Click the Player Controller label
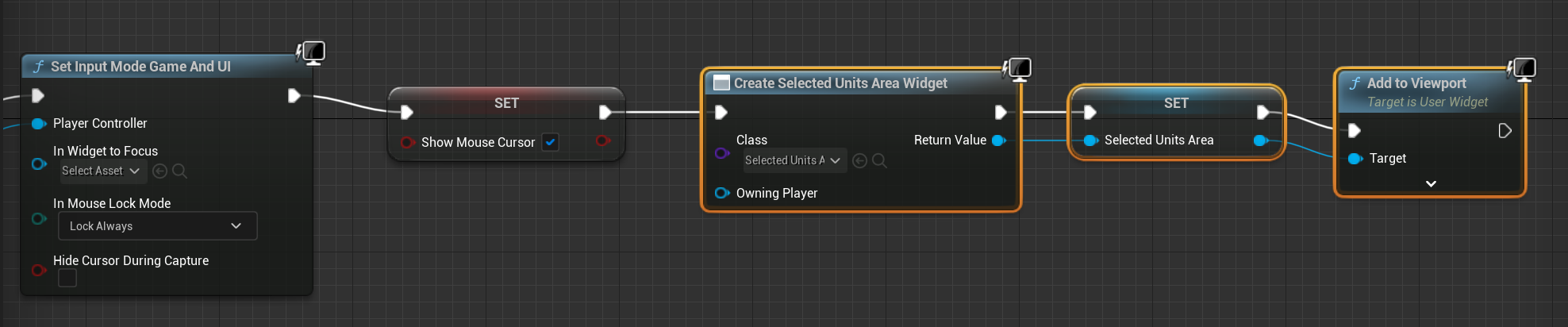Image resolution: width=1568 pixels, height=327 pixels. (x=100, y=123)
